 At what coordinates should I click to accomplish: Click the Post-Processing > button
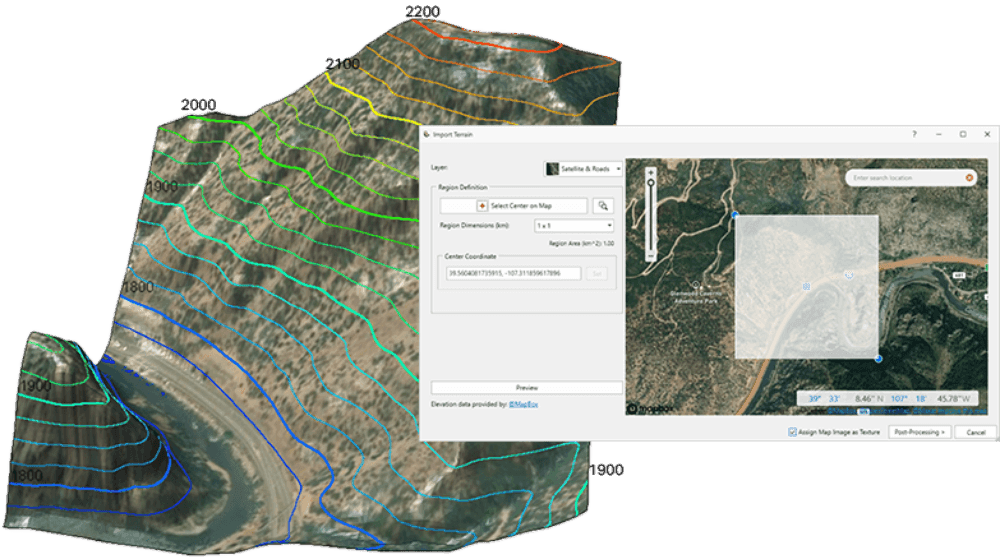click(x=919, y=432)
